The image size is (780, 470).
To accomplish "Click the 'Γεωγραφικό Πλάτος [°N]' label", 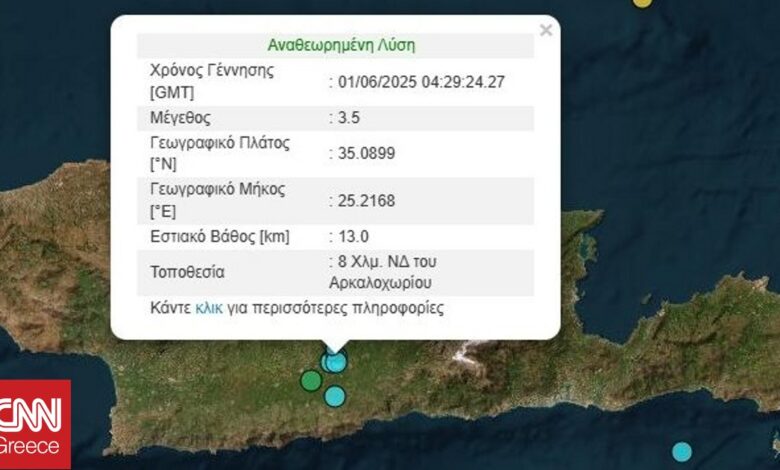I will [219, 153].
